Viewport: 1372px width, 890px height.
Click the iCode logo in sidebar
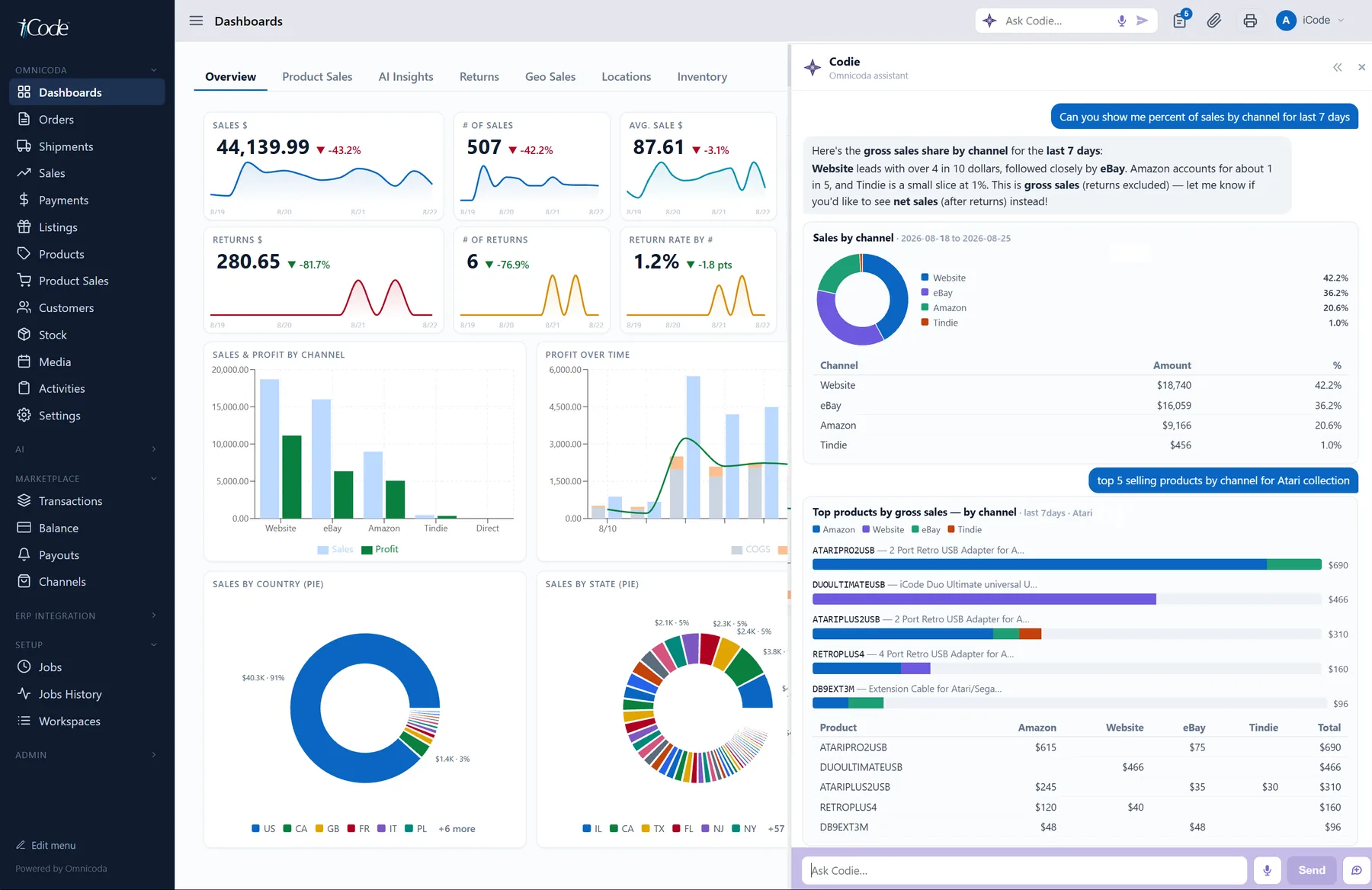(x=43, y=28)
